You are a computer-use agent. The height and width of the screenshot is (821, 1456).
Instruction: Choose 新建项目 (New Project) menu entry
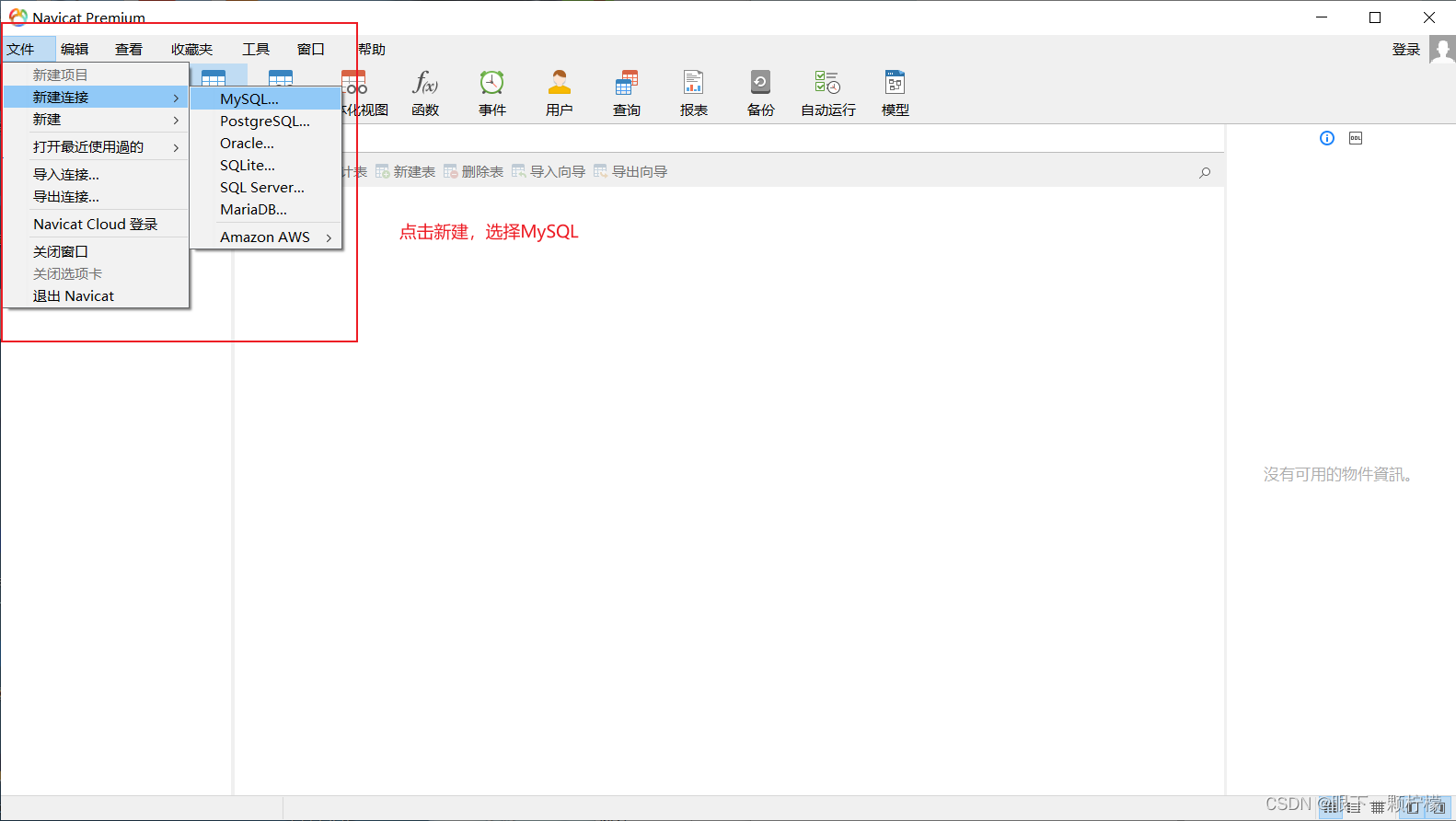click(97, 75)
